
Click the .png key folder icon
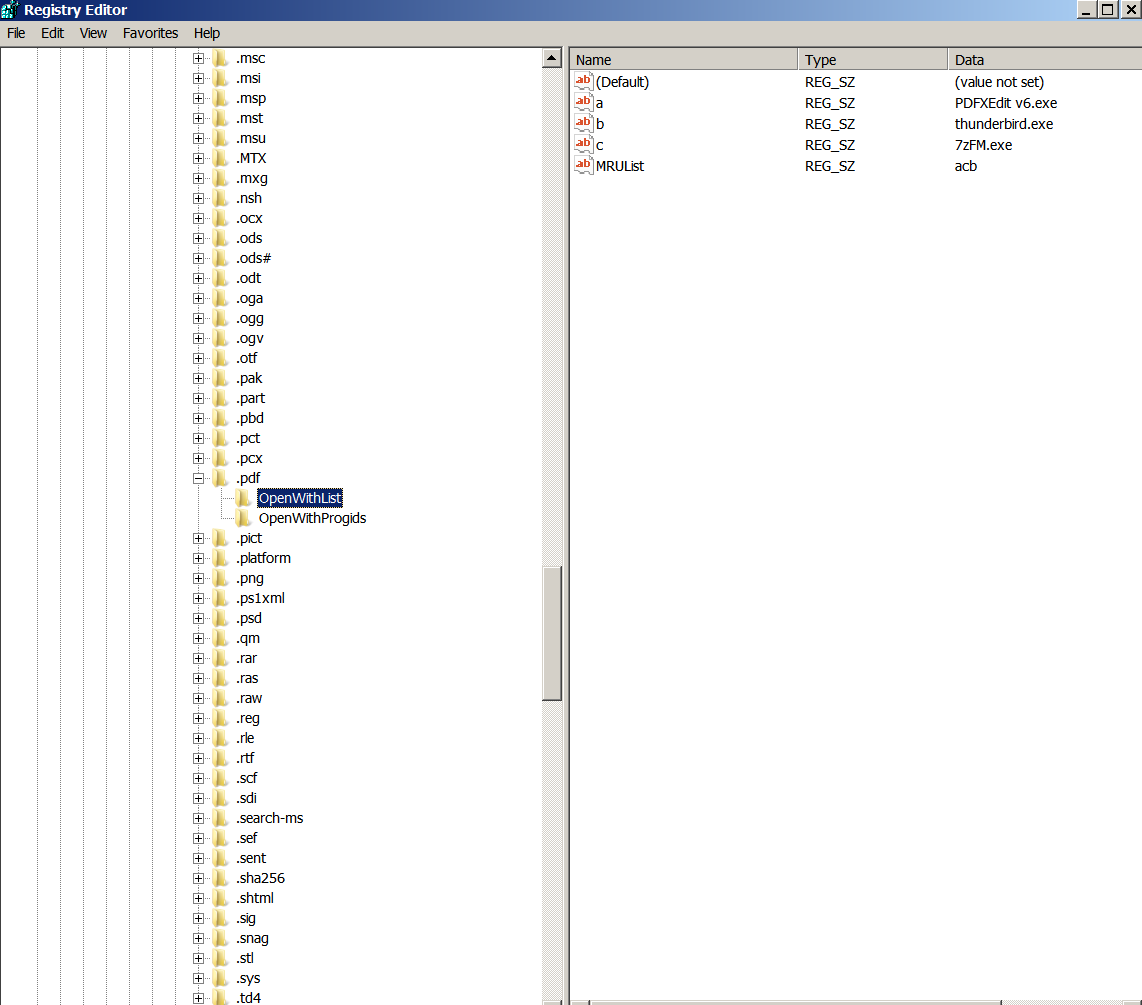point(221,578)
